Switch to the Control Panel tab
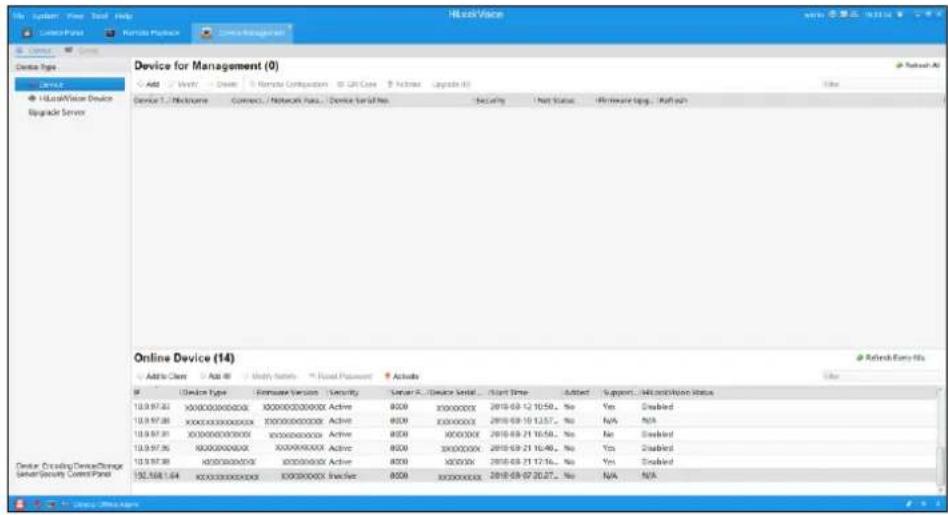Viewport: 948px width, 515px height. 53,33
